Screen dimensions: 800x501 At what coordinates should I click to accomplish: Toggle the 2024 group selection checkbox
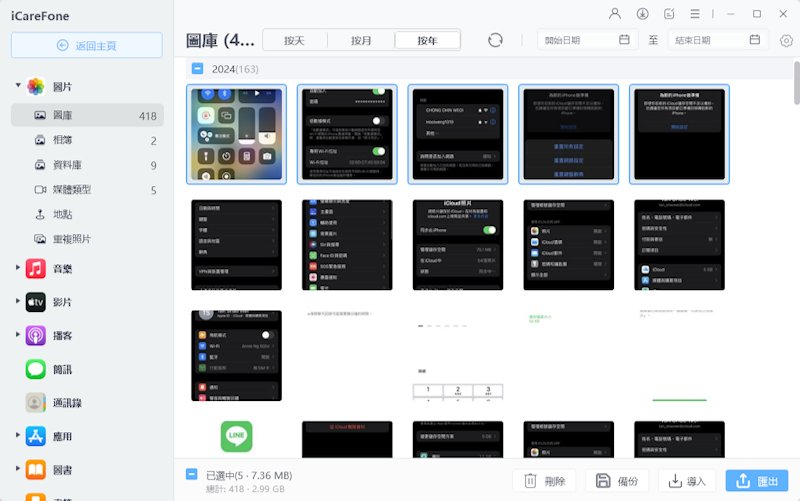tap(197, 68)
